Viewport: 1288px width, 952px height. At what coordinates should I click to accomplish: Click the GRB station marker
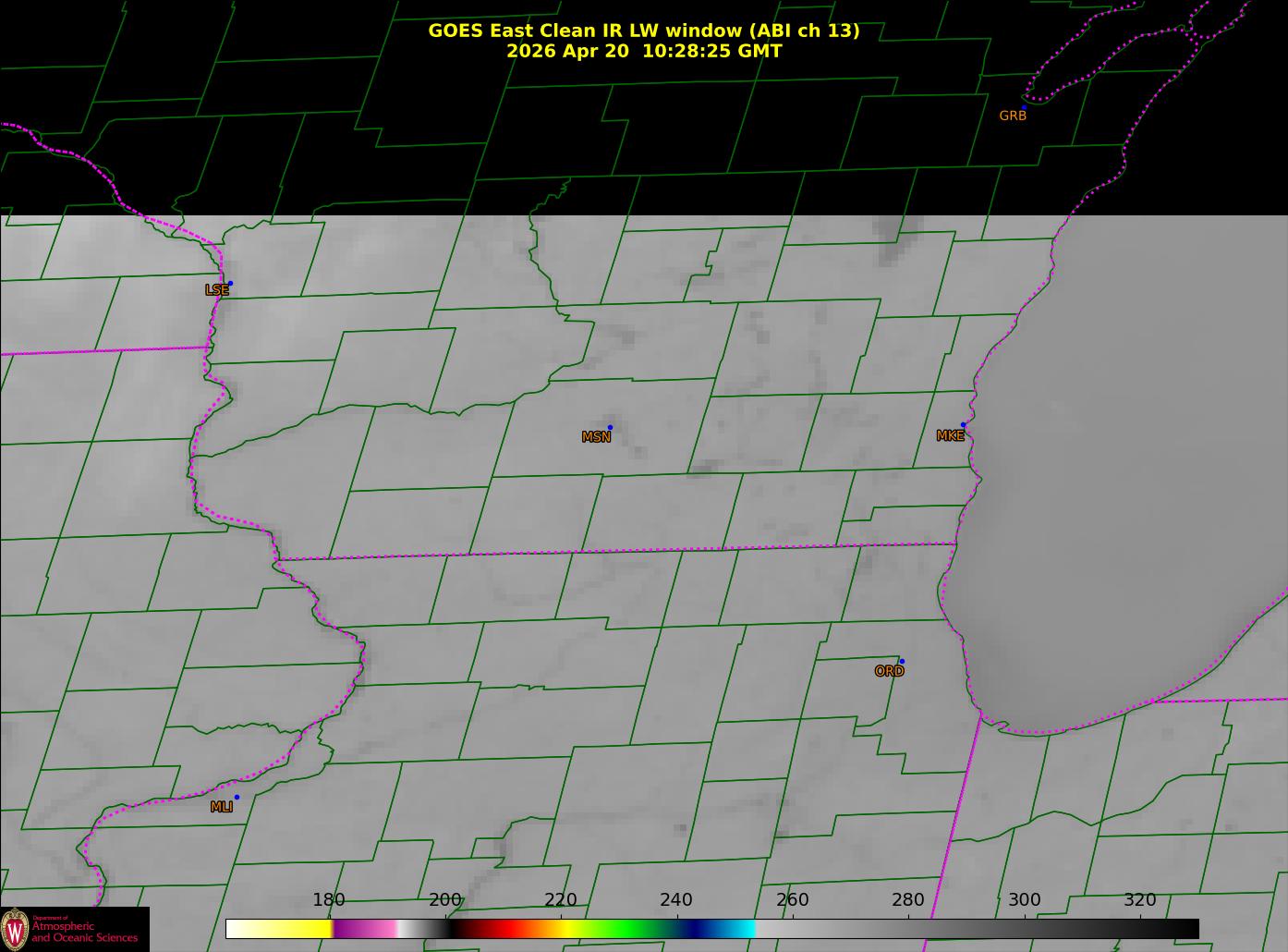coord(1024,108)
